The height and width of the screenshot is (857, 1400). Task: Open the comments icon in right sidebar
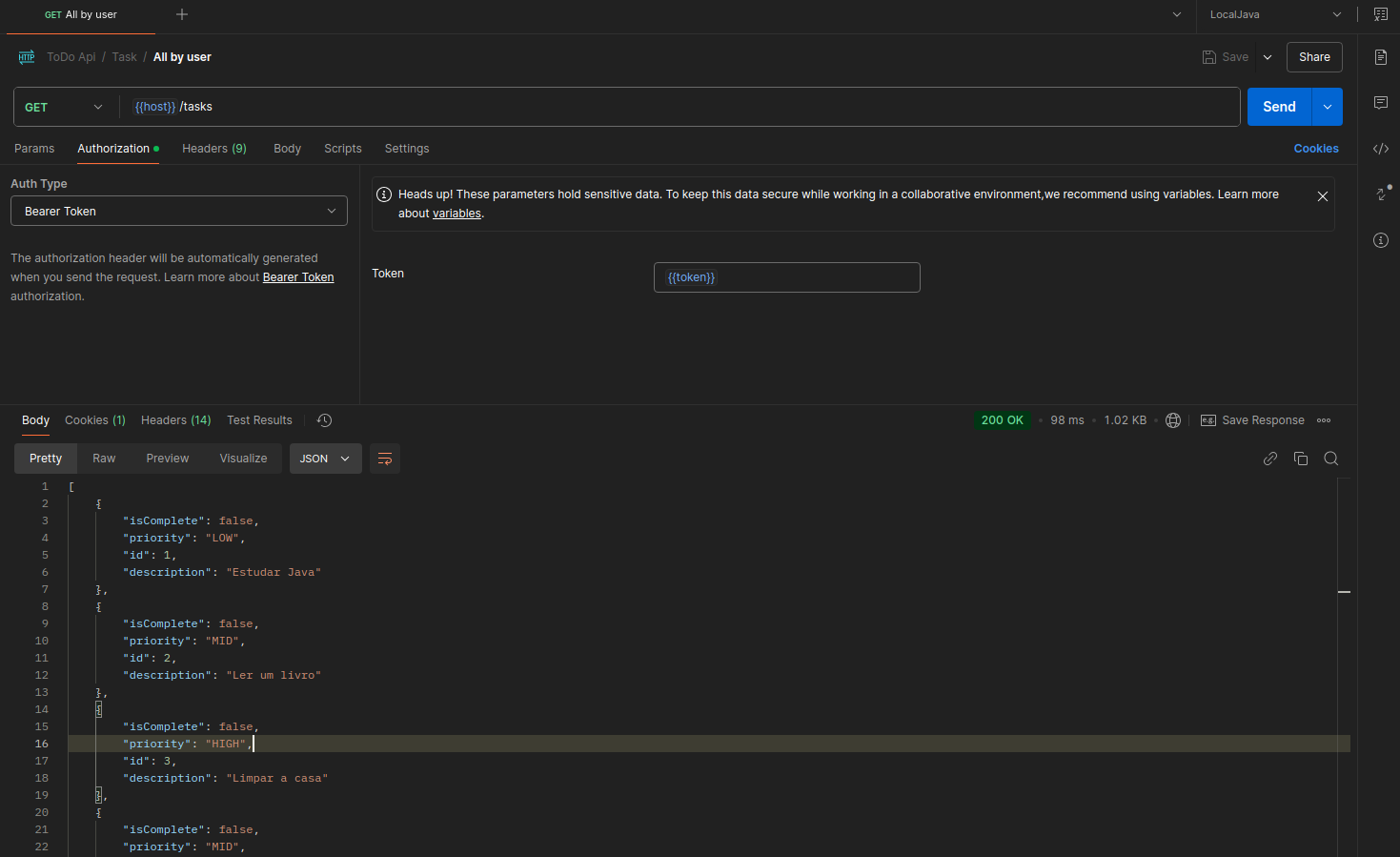(1381, 103)
